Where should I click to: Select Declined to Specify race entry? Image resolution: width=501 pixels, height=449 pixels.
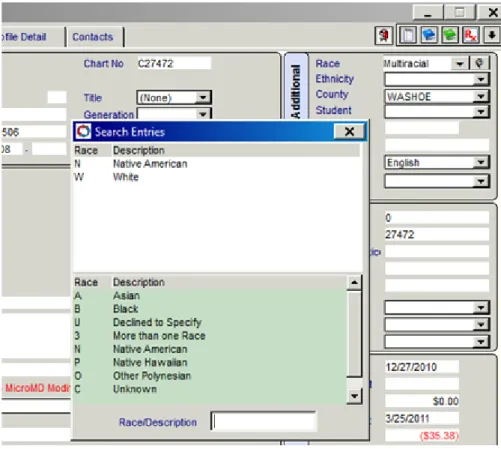click(210, 322)
